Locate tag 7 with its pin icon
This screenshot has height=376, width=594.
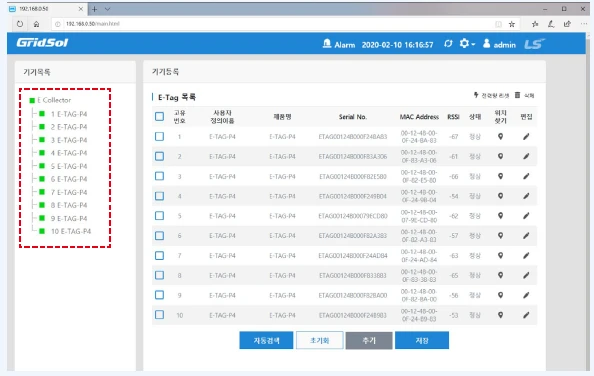(x=500, y=255)
